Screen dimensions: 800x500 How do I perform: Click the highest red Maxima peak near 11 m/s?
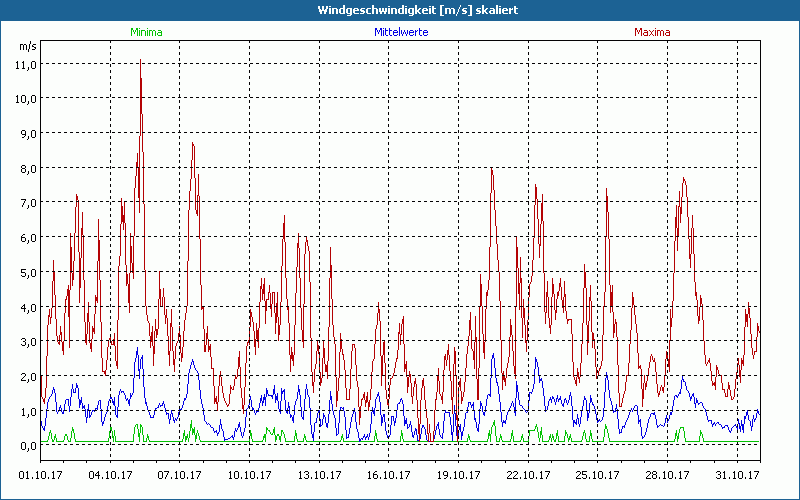140,62
